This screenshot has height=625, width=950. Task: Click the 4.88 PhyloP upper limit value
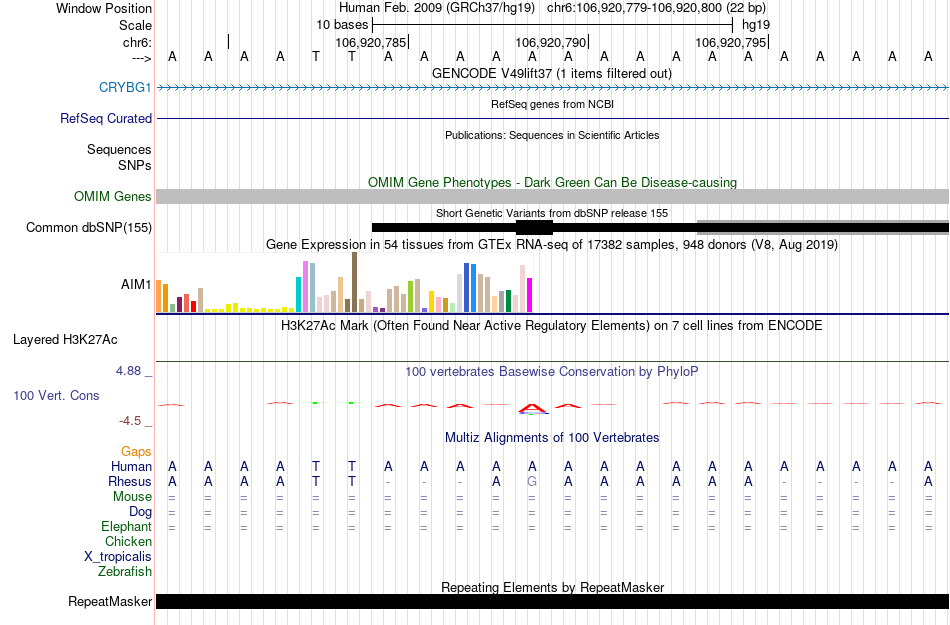128,371
